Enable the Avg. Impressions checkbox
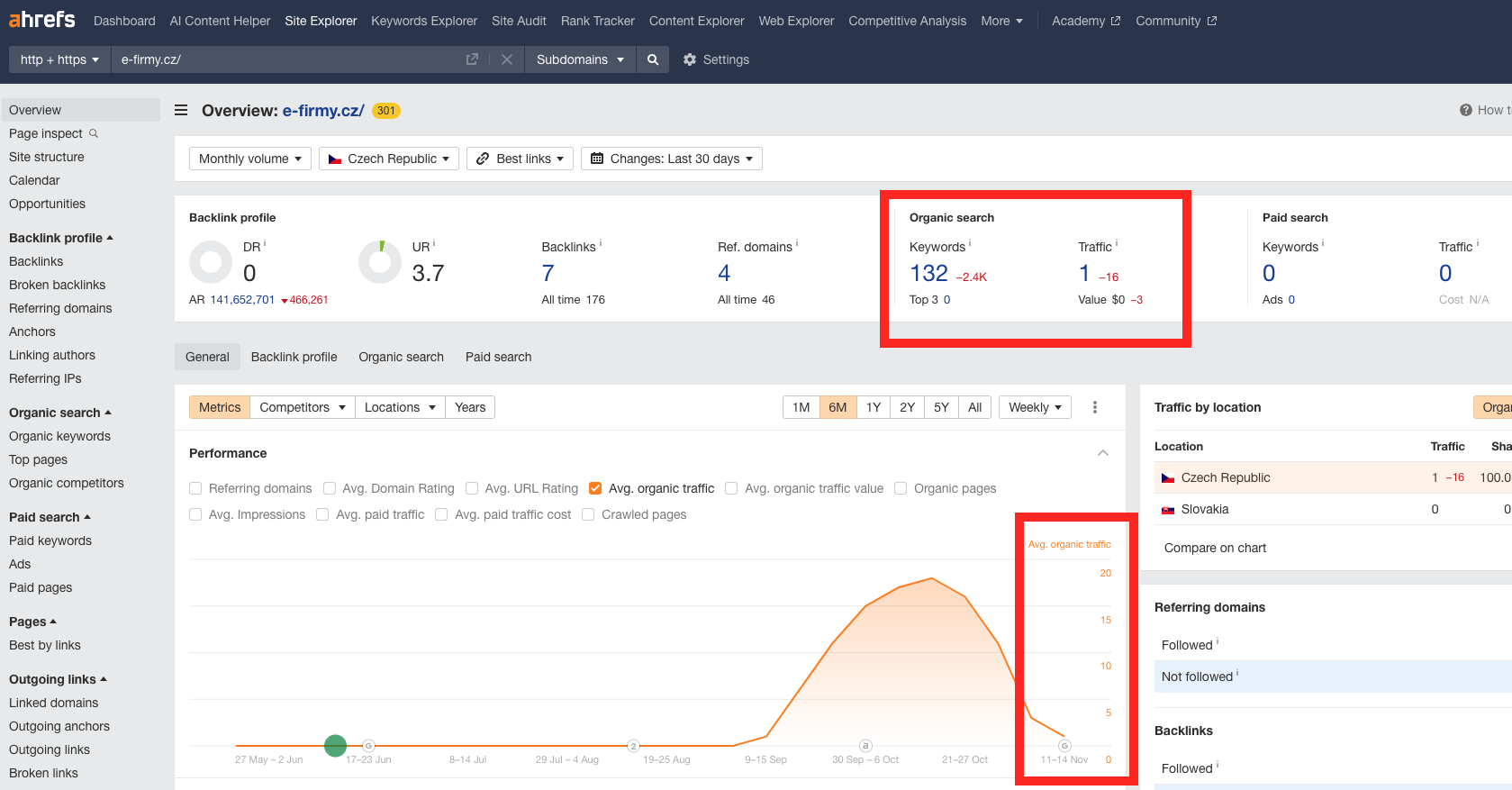 pyautogui.click(x=195, y=514)
